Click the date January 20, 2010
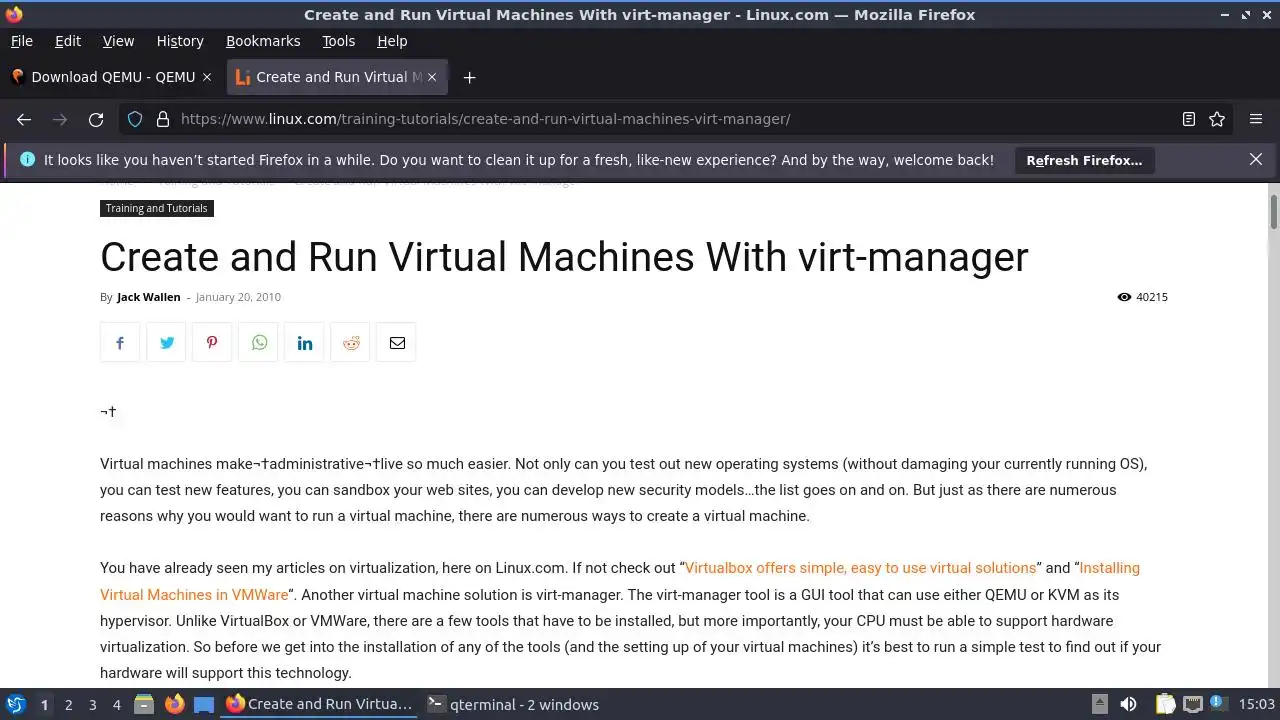 pos(238,297)
